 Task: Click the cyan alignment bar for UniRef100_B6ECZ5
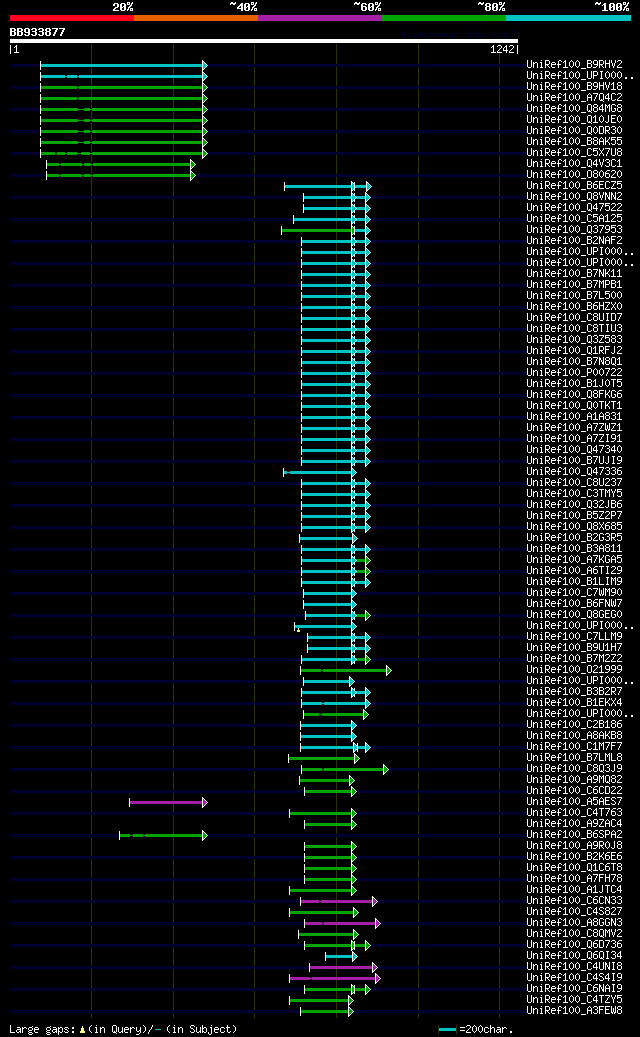point(328,186)
